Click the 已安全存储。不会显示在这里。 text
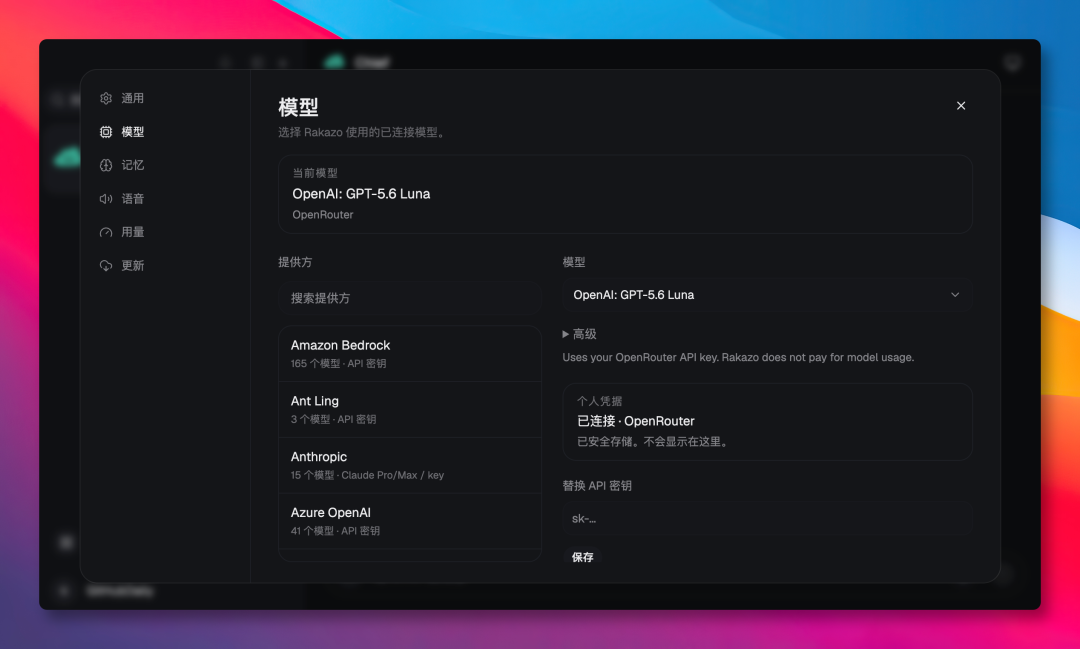Viewport: 1080px width, 649px height. 654,442
